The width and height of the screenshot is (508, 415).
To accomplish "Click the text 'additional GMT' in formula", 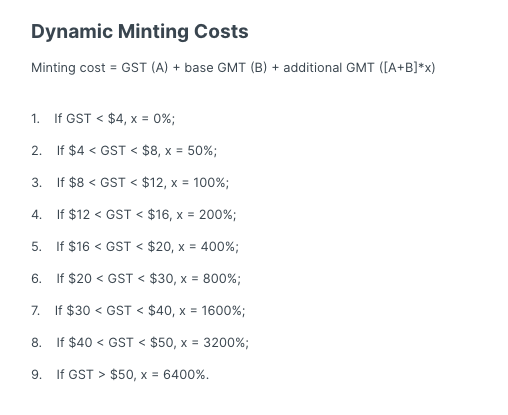I will click(329, 68).
